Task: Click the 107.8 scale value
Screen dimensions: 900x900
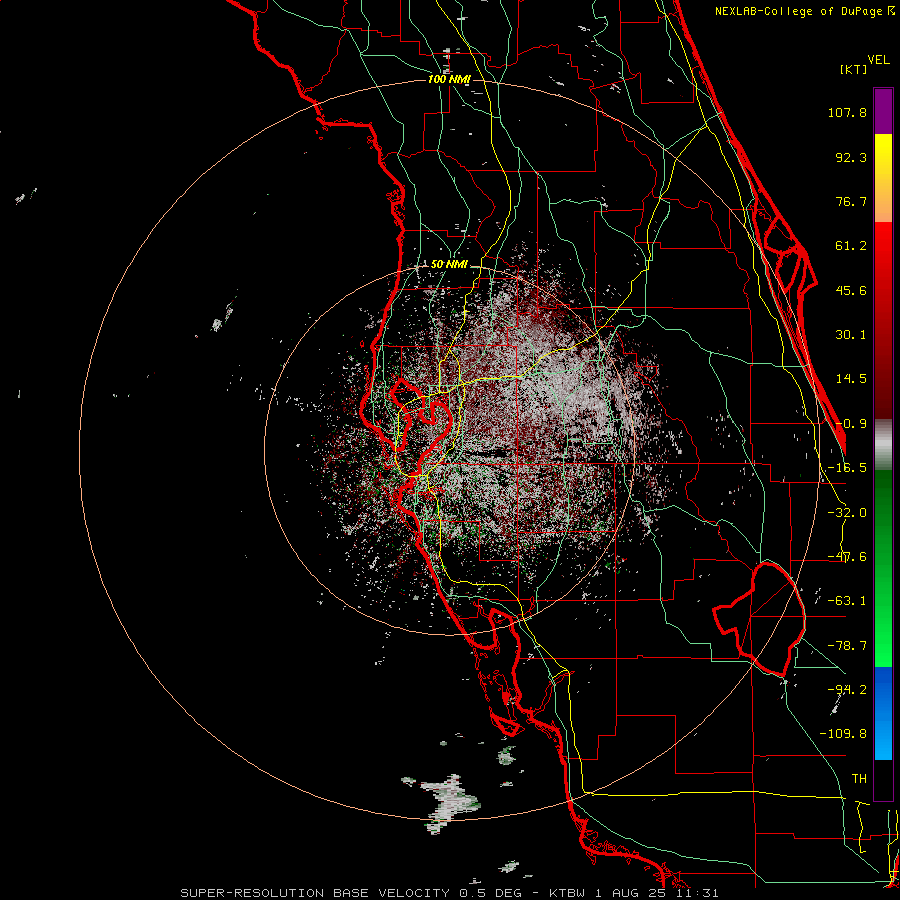Action: (x=847, y=112)
